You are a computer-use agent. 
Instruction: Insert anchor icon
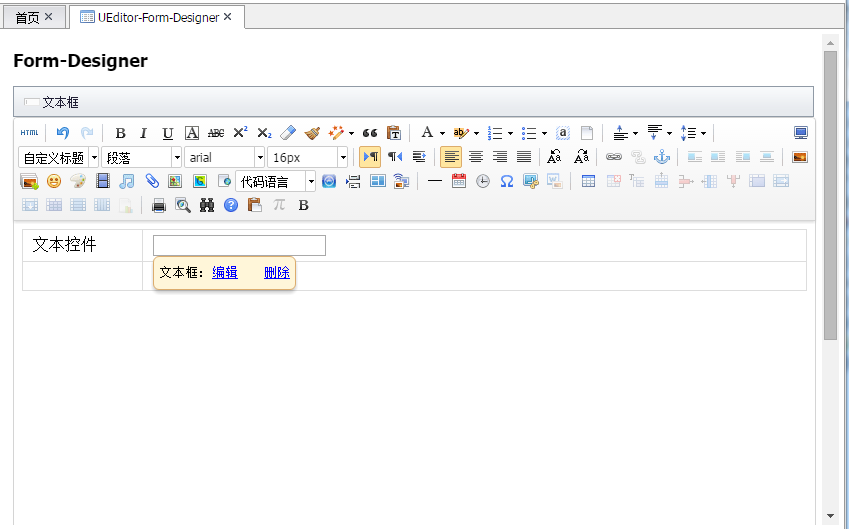pyautogui.click(x=662, y=157)
